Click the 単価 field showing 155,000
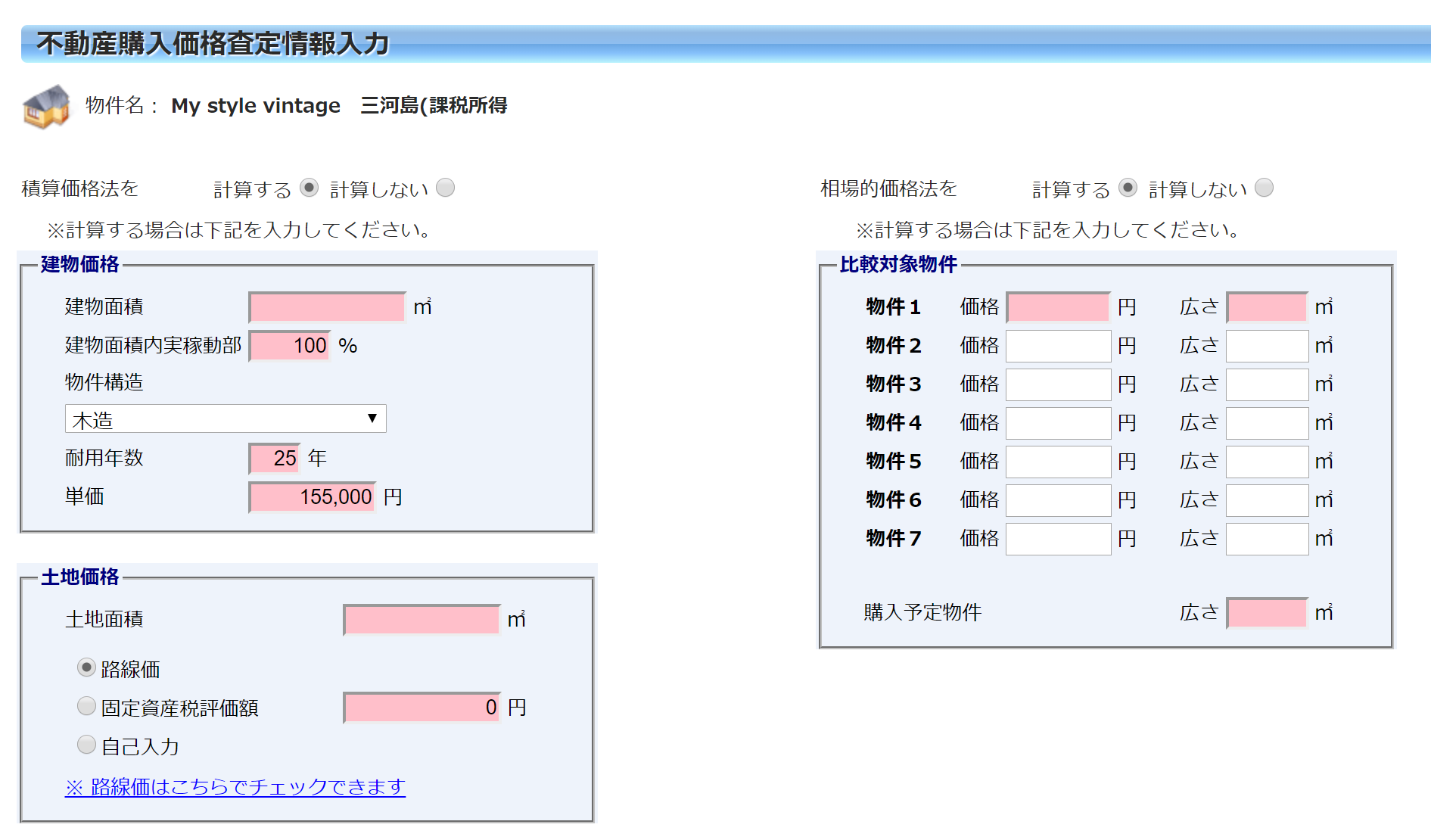 pos(313,497)
